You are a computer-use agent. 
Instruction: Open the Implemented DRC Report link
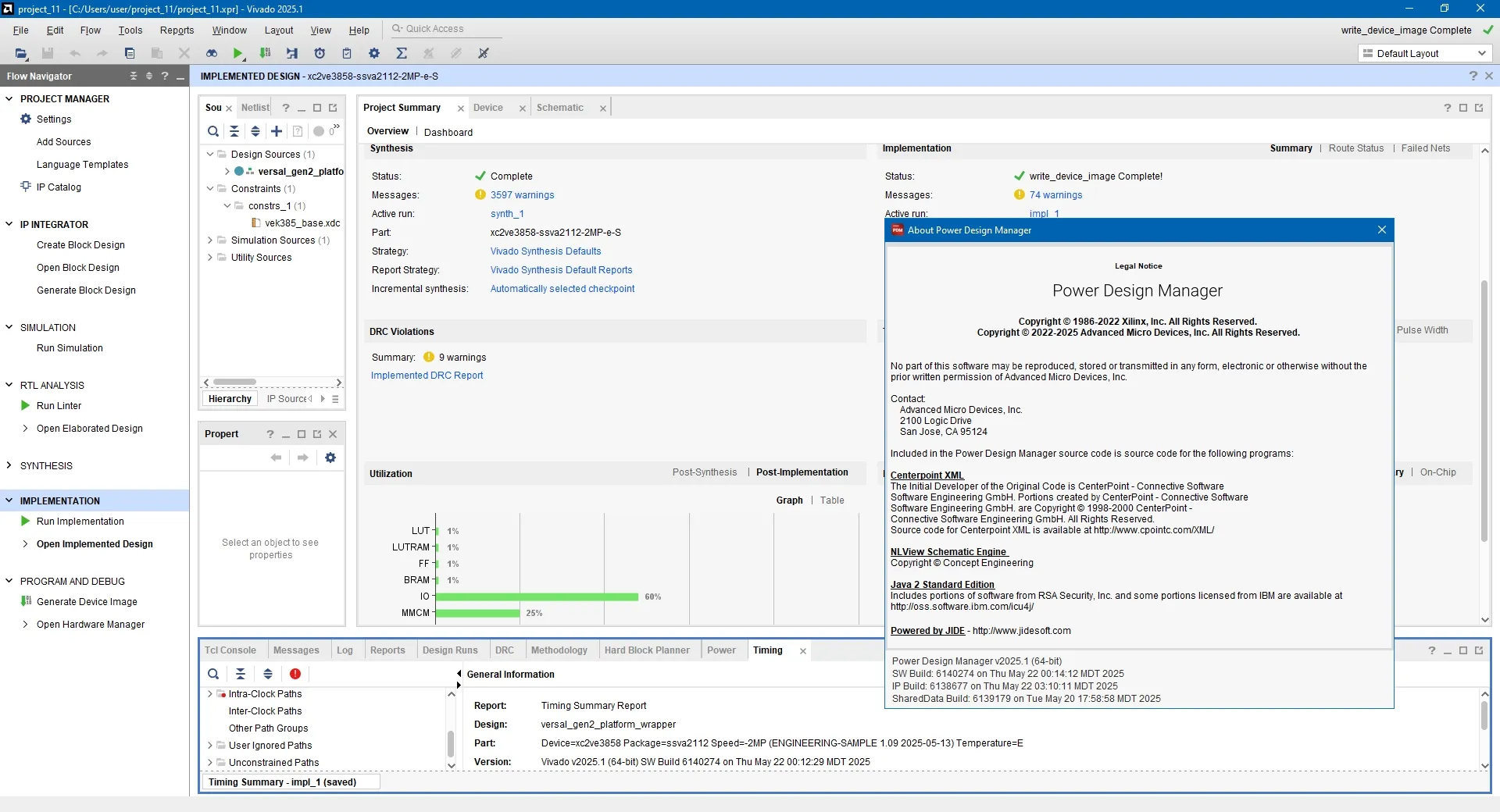[427, 376]
